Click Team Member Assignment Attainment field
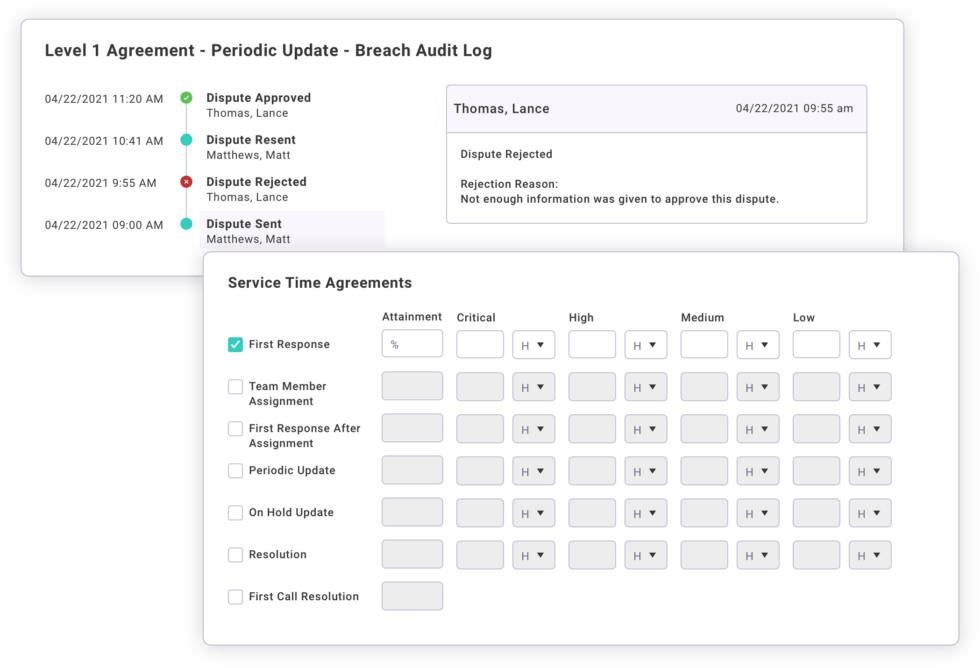The width and height of the screenshot is (980, 668). [412, 386]
